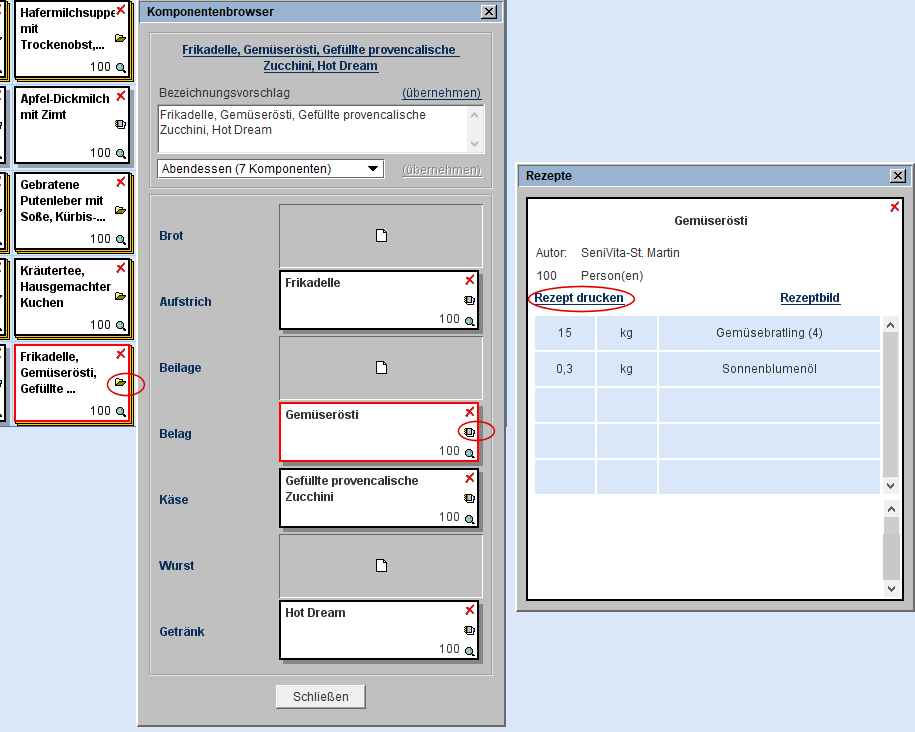This screenshot has width=915, height=732.
Task: Add component in empty Wurst slot
Action: 380,566
